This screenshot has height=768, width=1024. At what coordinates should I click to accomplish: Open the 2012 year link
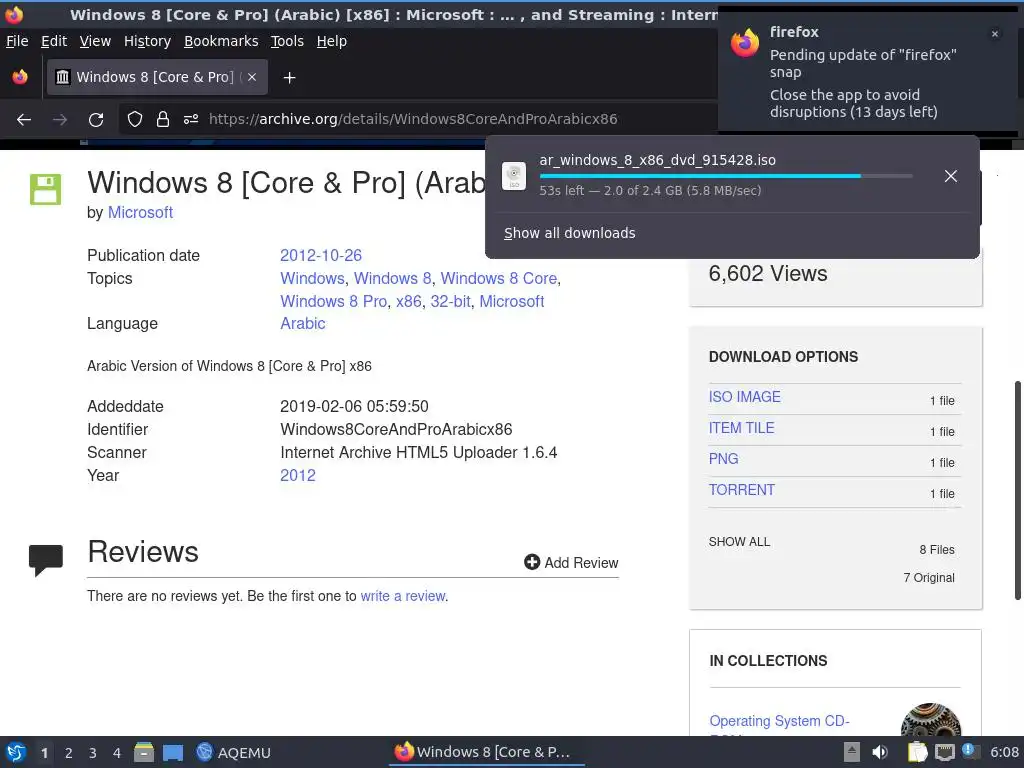pyautogui.click(x=298, y=475)
